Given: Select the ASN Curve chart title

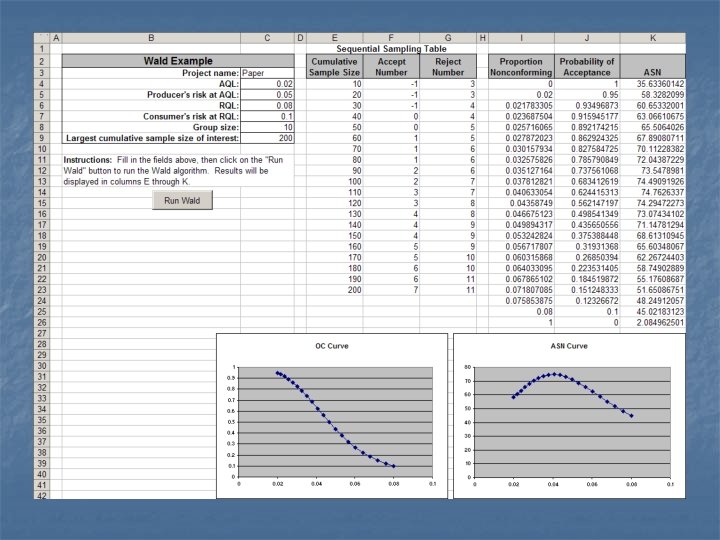Looking at the screenshot, I should pos(569,346).
